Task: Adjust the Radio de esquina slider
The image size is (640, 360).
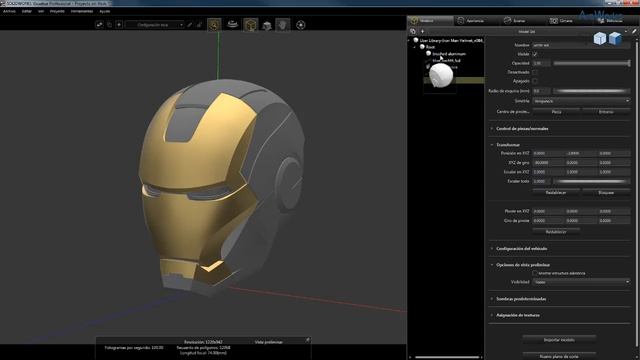Action: coord(592,91)
